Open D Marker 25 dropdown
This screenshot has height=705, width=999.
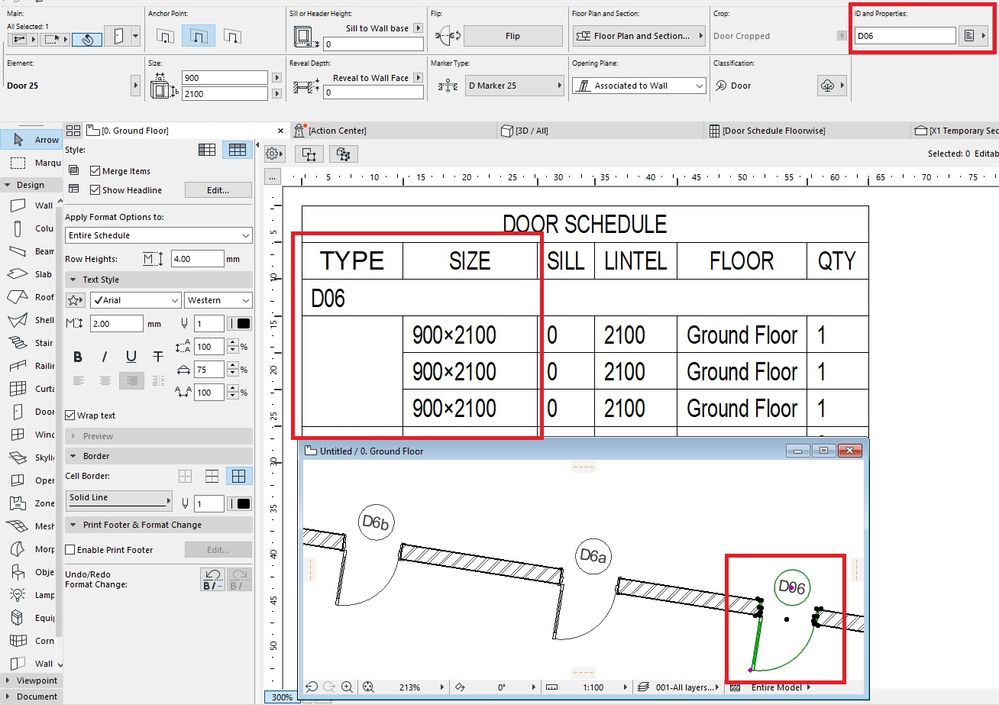[515, 85]
